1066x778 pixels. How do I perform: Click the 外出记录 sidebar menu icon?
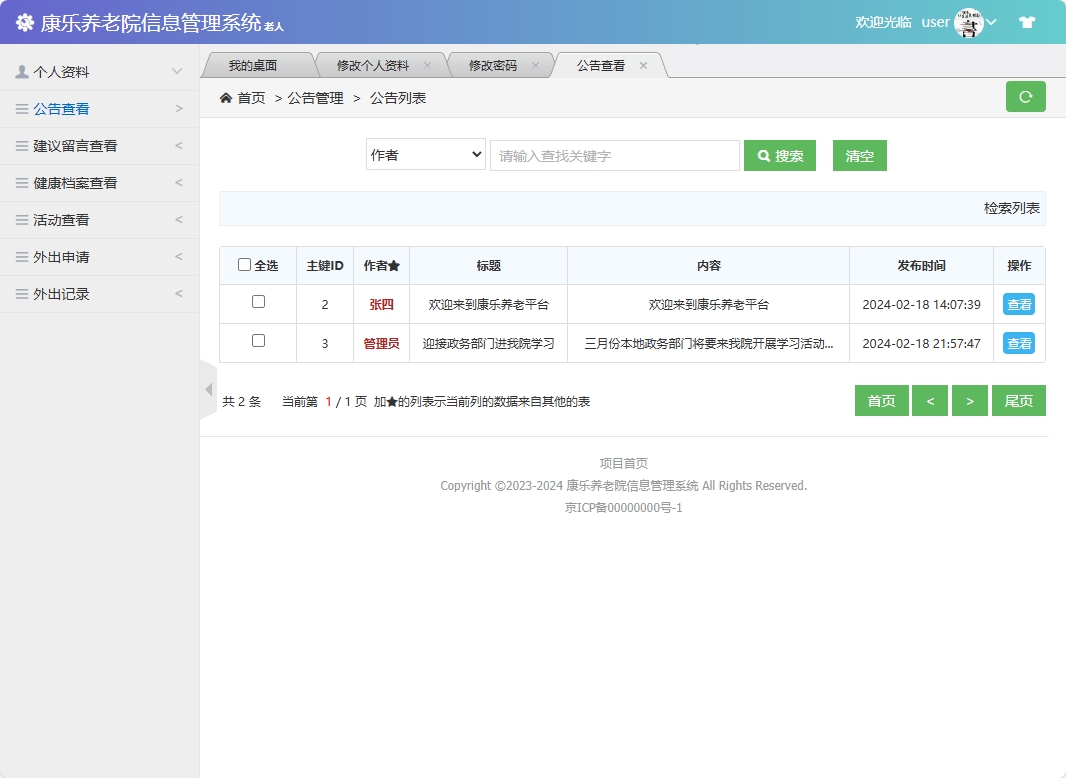tap(21, 294)
